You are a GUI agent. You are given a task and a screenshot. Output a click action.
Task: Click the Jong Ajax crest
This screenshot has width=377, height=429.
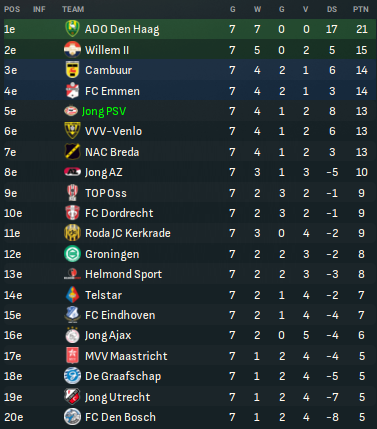(72, 335)
